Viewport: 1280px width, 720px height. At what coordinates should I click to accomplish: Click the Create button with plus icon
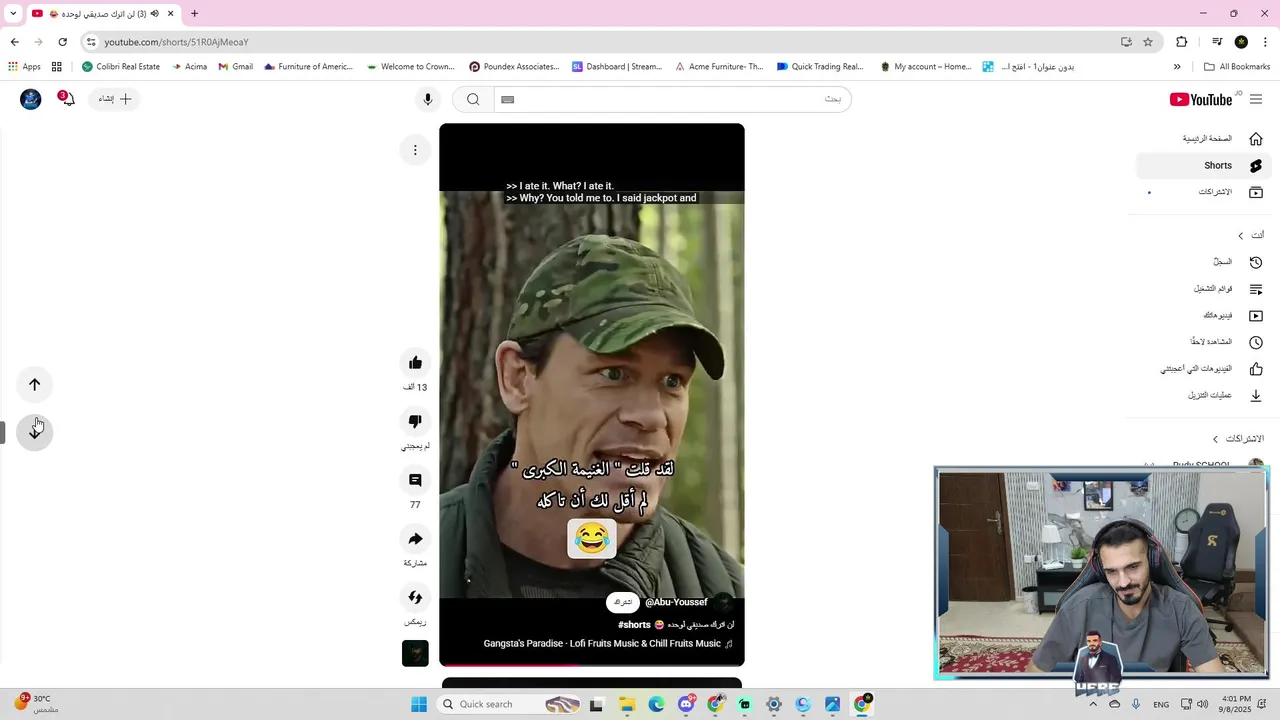point(115,99)
